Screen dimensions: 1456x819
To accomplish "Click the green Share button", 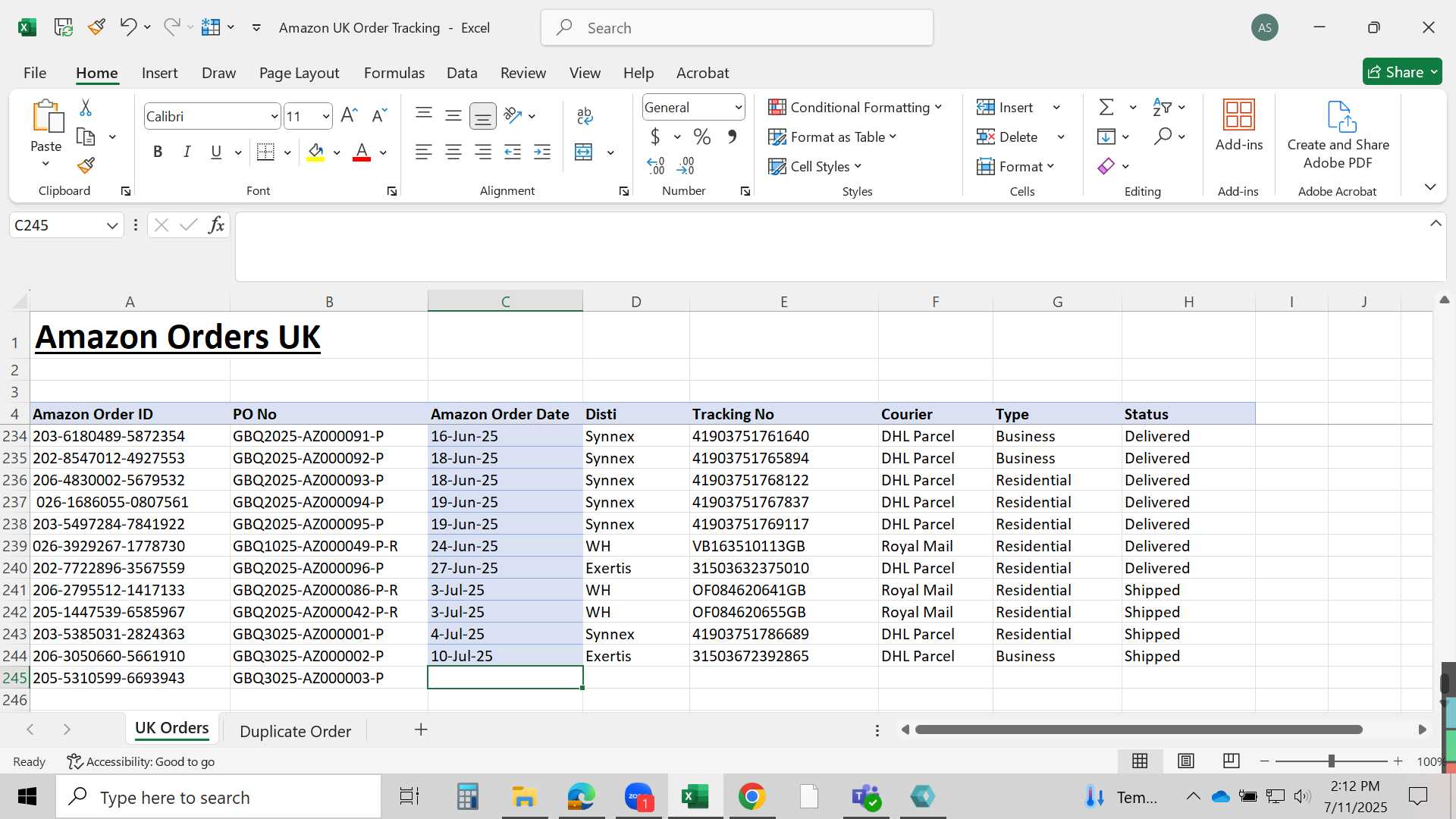I will pyautogui.click(x=1402, y=72).
